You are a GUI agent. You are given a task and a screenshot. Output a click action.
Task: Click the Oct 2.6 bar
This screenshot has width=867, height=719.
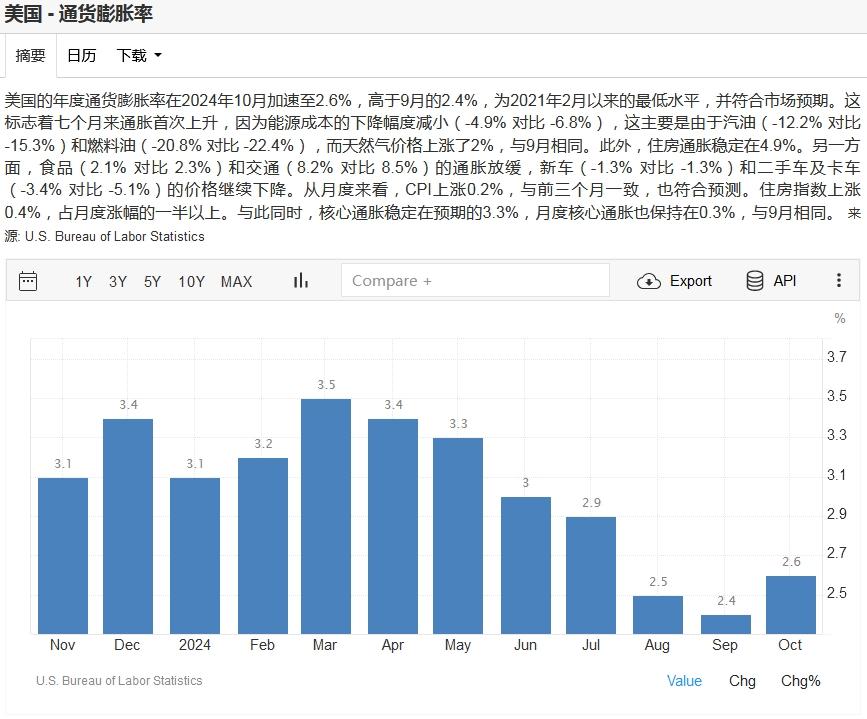pyautogui.click(x=790, y=604)
